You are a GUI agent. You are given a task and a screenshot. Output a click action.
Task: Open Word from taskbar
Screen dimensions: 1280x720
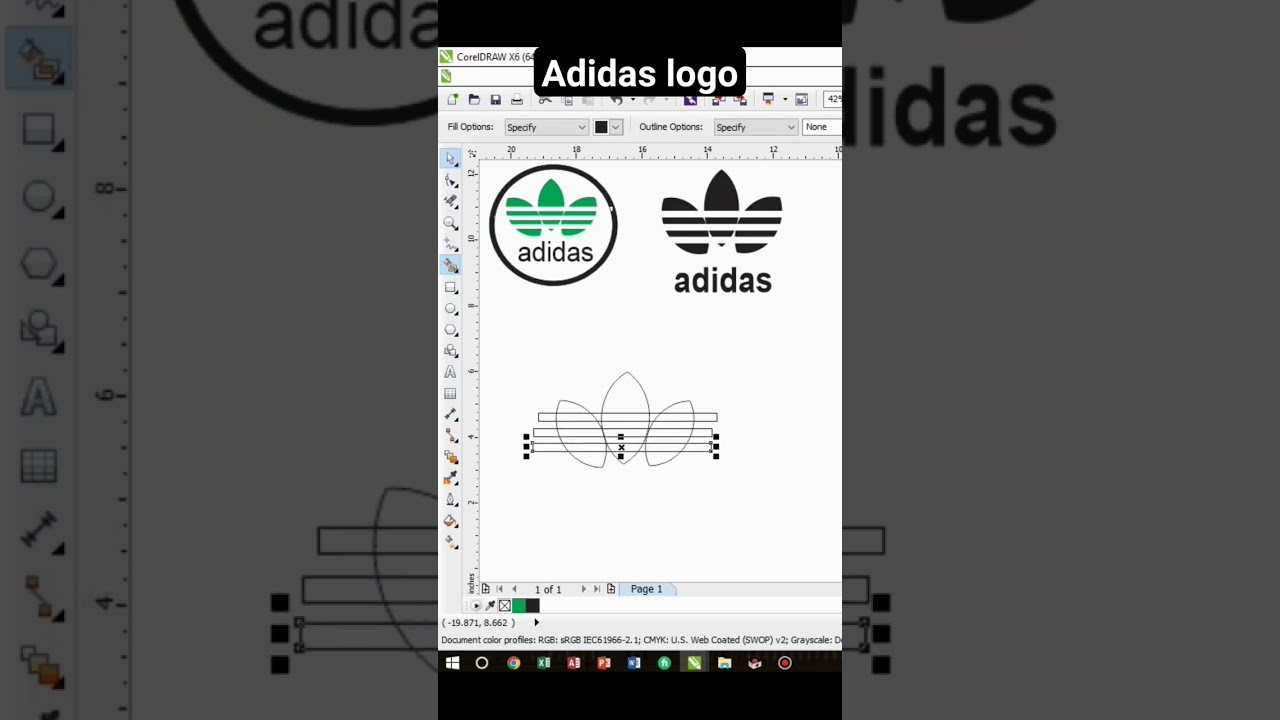point(634,663)
